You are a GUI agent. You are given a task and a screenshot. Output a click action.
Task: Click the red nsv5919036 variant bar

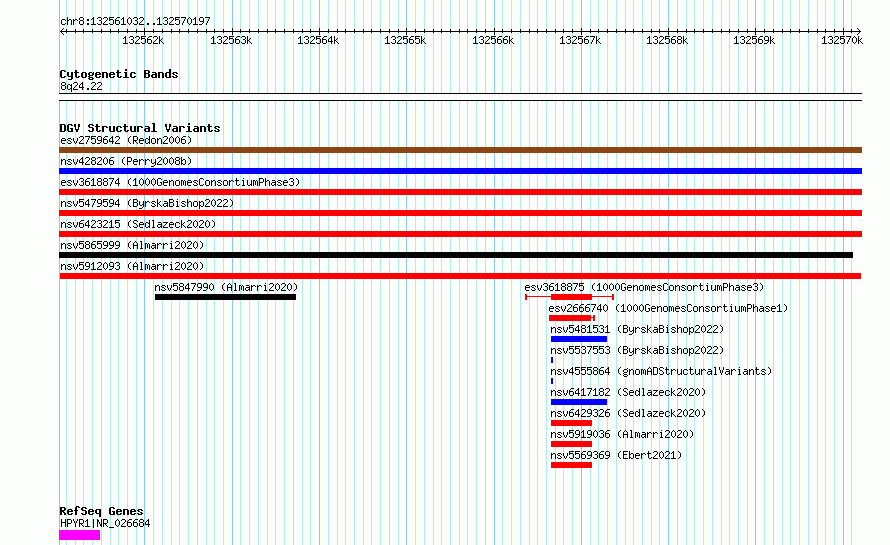click(x=571, y=444)
